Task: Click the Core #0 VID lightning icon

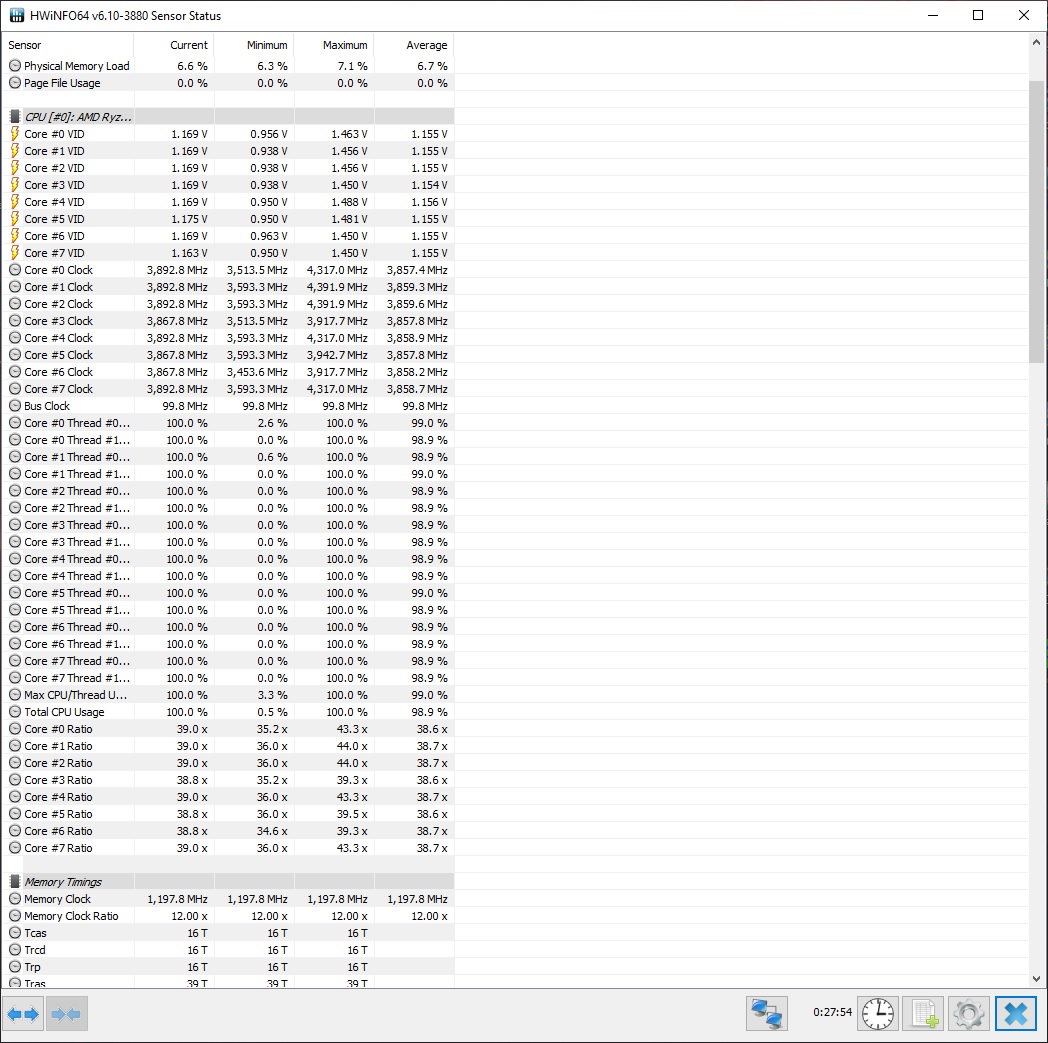Action: coord(15,134)
